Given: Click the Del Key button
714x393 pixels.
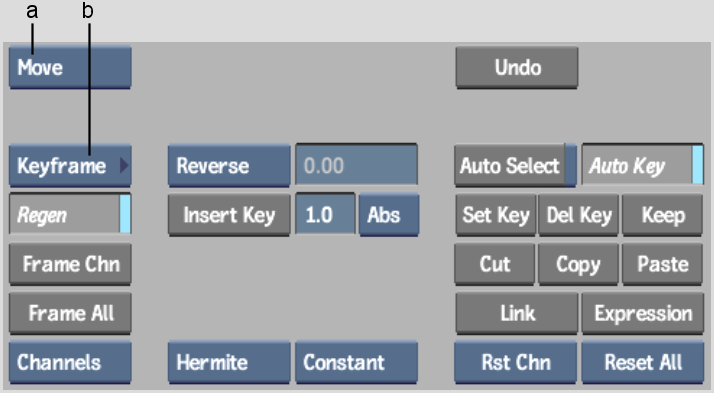Looking at the screenshot, I should tap(578, 215).
